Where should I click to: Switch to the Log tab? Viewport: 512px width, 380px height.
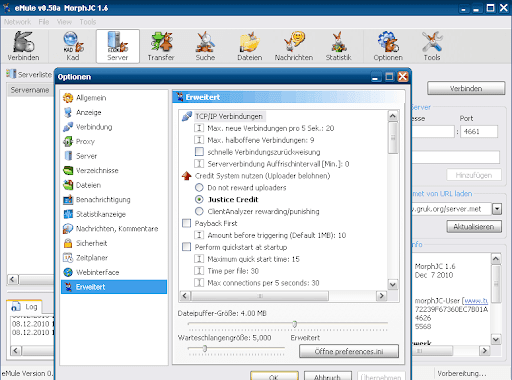pyautogui.click(x=25, y=307)
